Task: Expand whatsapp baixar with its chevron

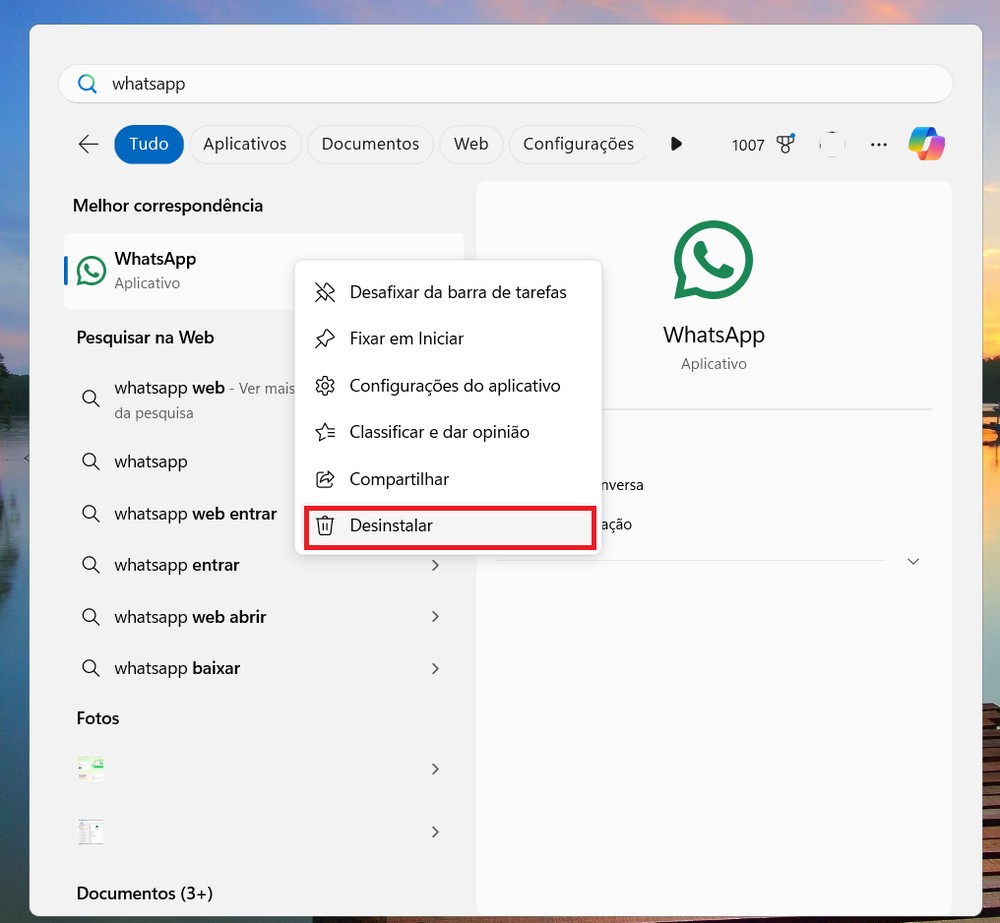Action: [x=435, y=668]
